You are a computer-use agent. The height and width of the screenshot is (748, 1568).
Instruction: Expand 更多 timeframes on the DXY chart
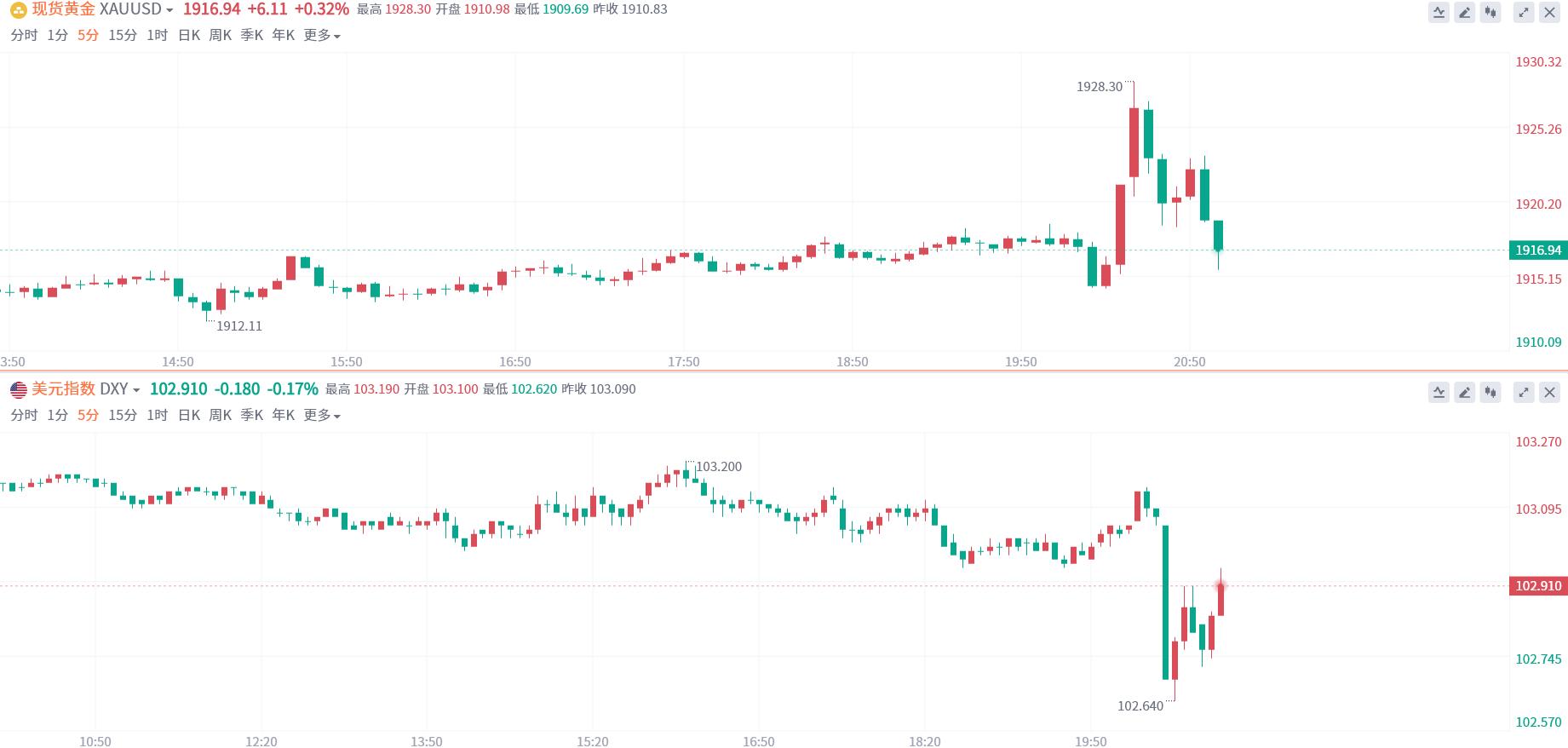pos(321,415)
